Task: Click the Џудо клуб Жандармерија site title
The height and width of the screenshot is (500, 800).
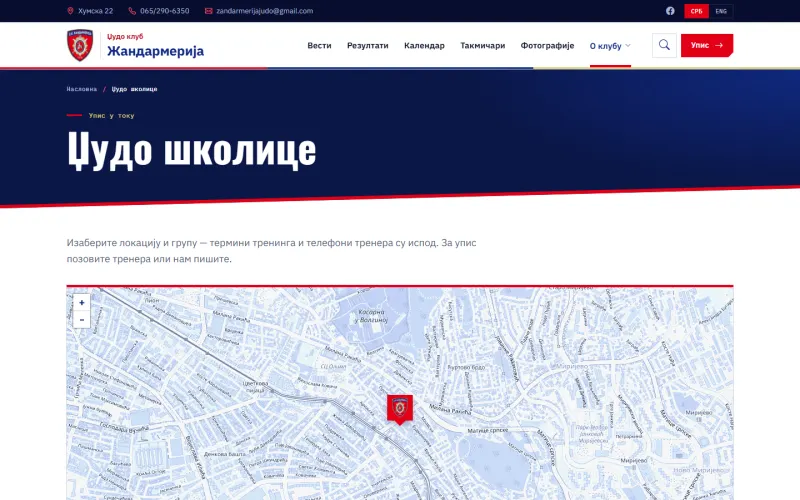Action: [x=156, y=45]
